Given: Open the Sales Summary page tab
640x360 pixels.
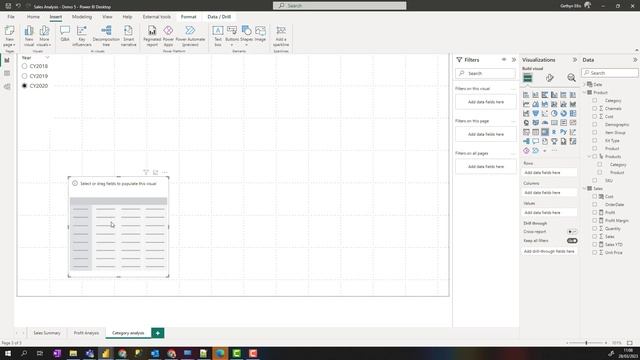Looking at the screenshot, I should click(47, 333).
